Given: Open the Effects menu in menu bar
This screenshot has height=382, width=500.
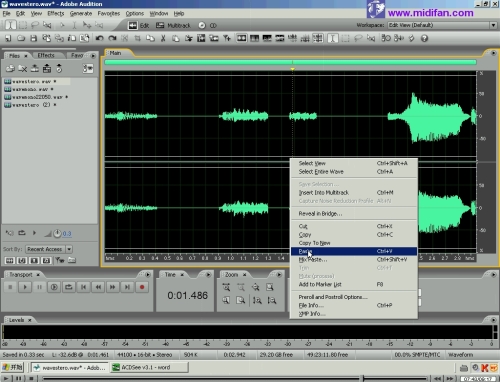Looking at the screenshot, I should pos(56,13).
